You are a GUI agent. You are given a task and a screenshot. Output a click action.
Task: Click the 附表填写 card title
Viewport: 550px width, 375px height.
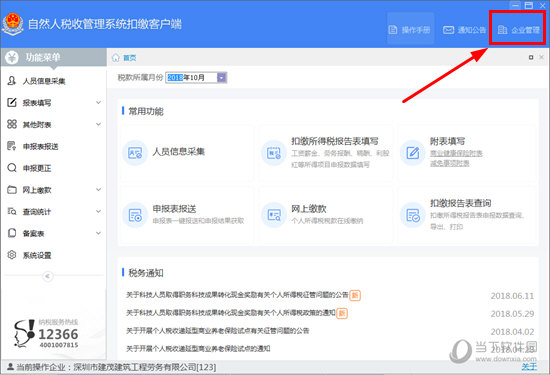448,141
